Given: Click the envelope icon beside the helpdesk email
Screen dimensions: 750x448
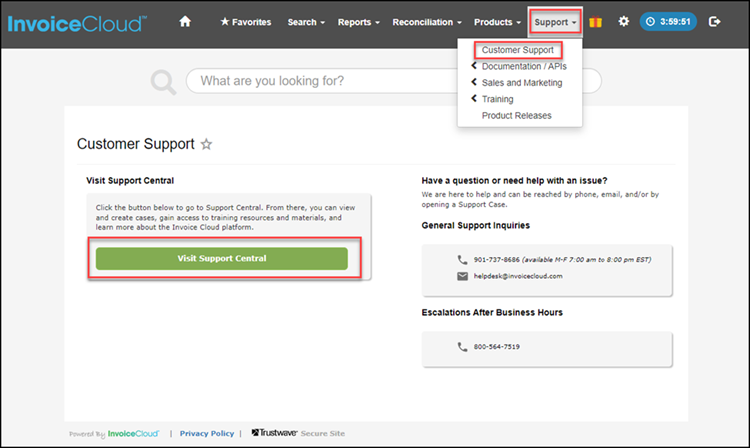Looking at the screenshot, I should (x=462, y=276).
